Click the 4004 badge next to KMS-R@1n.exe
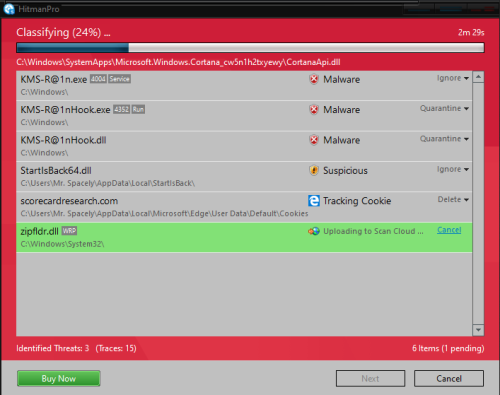Viewport: 500px width, 395px height. click(98, 79)
